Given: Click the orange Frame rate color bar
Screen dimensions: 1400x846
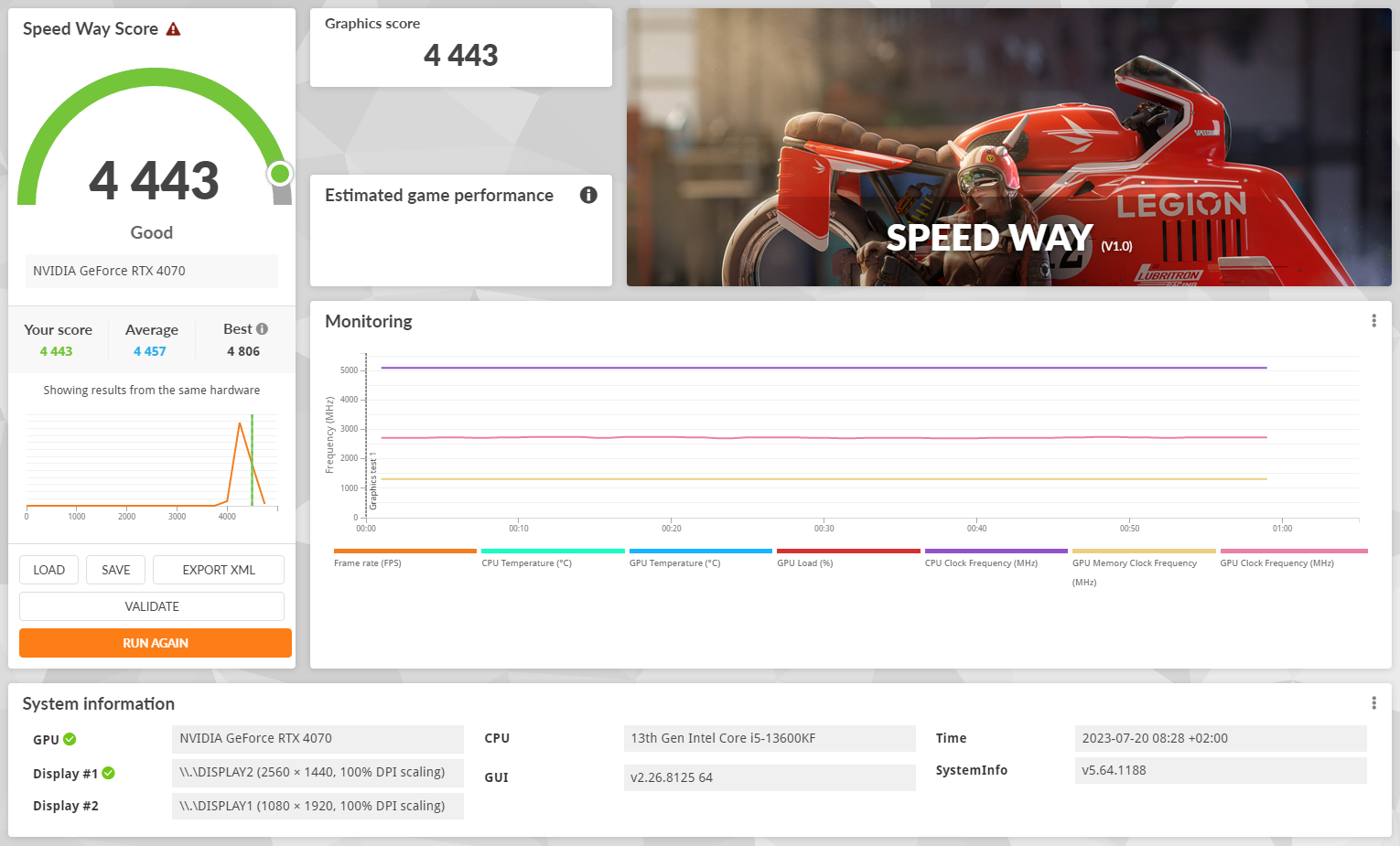Looking at the screenshot, I should 405,551.
